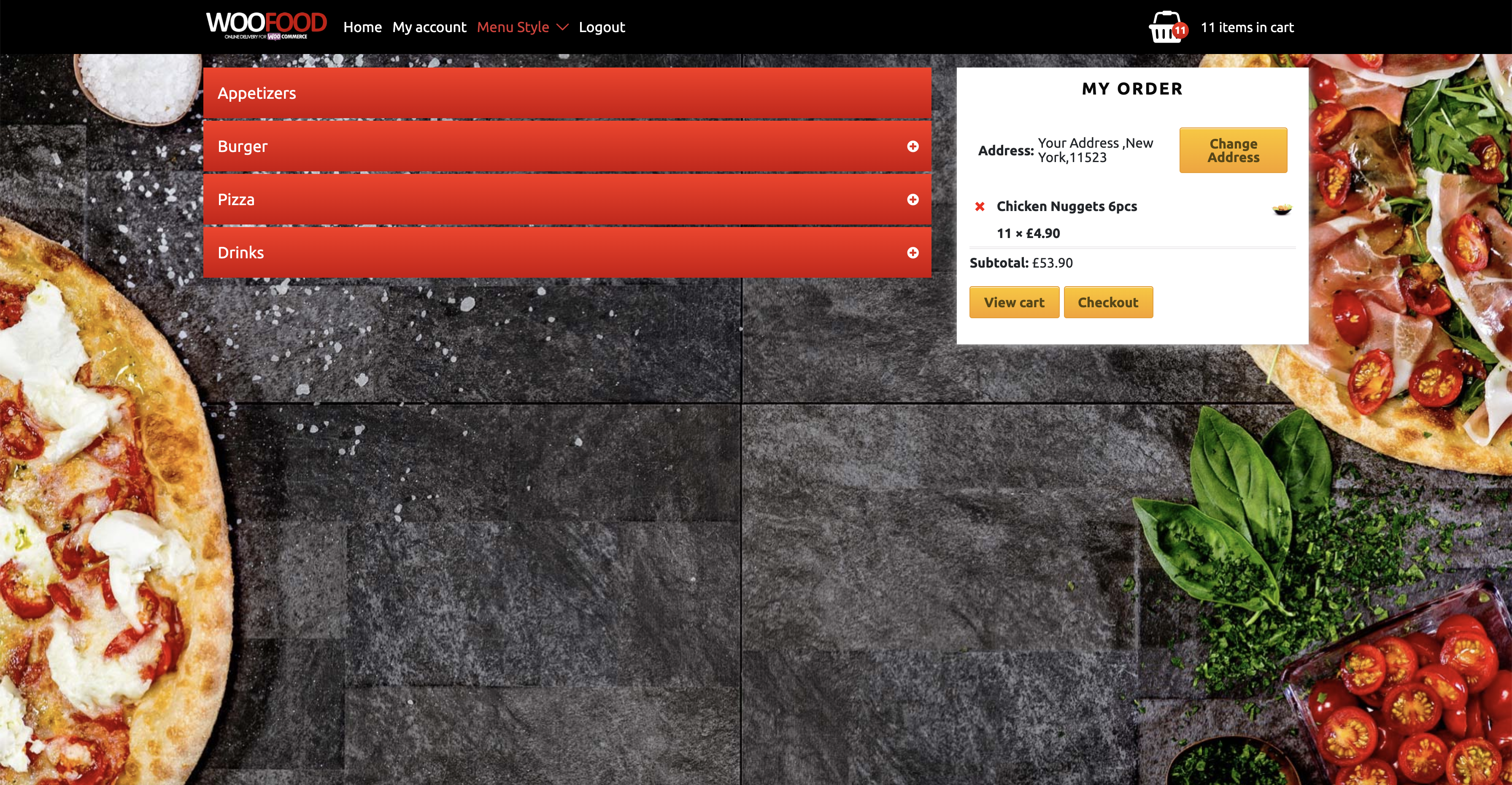1512x785 pixels.
Task: Click the MY ORDER heading
Action: tap(1132, 89)
